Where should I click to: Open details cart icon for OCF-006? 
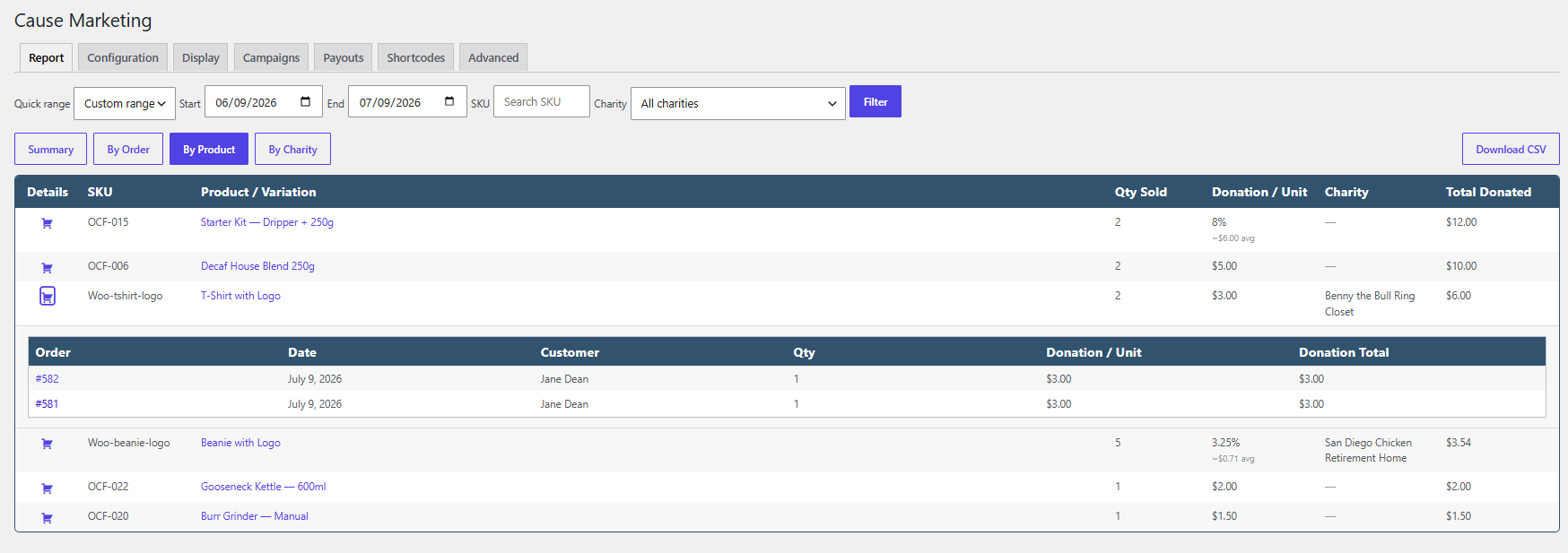[47, 267]
